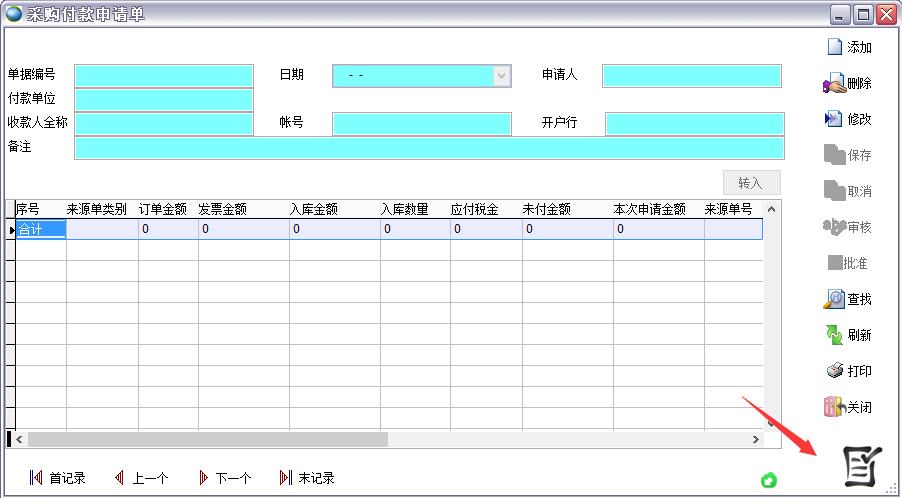The image size is (902, 498).
Task: Click the 关闭 (Close) door icon
Action: point(835,407)
